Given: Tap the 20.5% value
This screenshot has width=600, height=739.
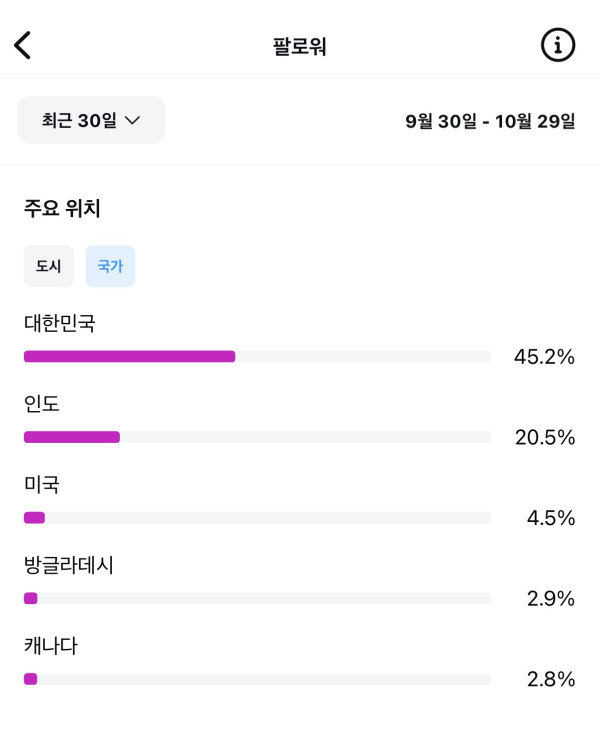Looking at the screenshot, I should click(x=544, y=437).
